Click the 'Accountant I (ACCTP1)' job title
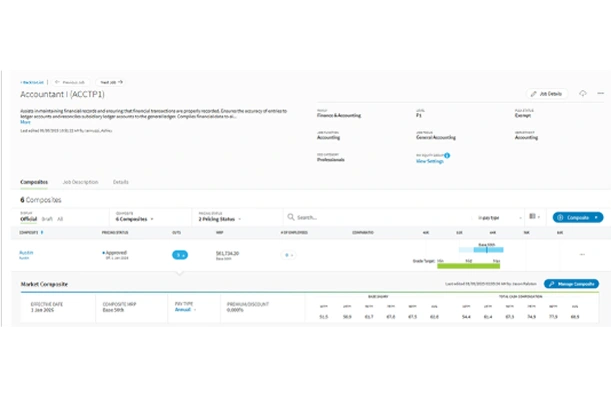This screenshot has width=612, height=397. tap(62, 94)
